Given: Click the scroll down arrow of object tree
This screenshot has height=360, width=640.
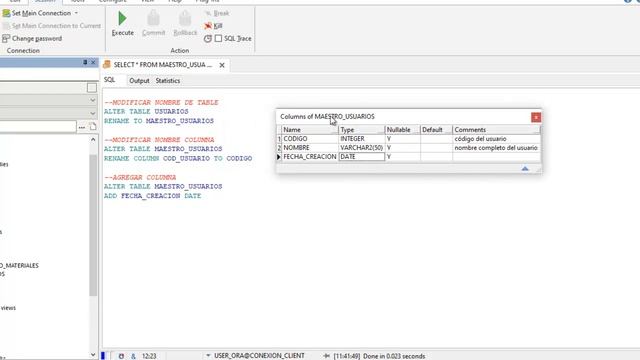Looking at the screenshot, I should (93, 355).
